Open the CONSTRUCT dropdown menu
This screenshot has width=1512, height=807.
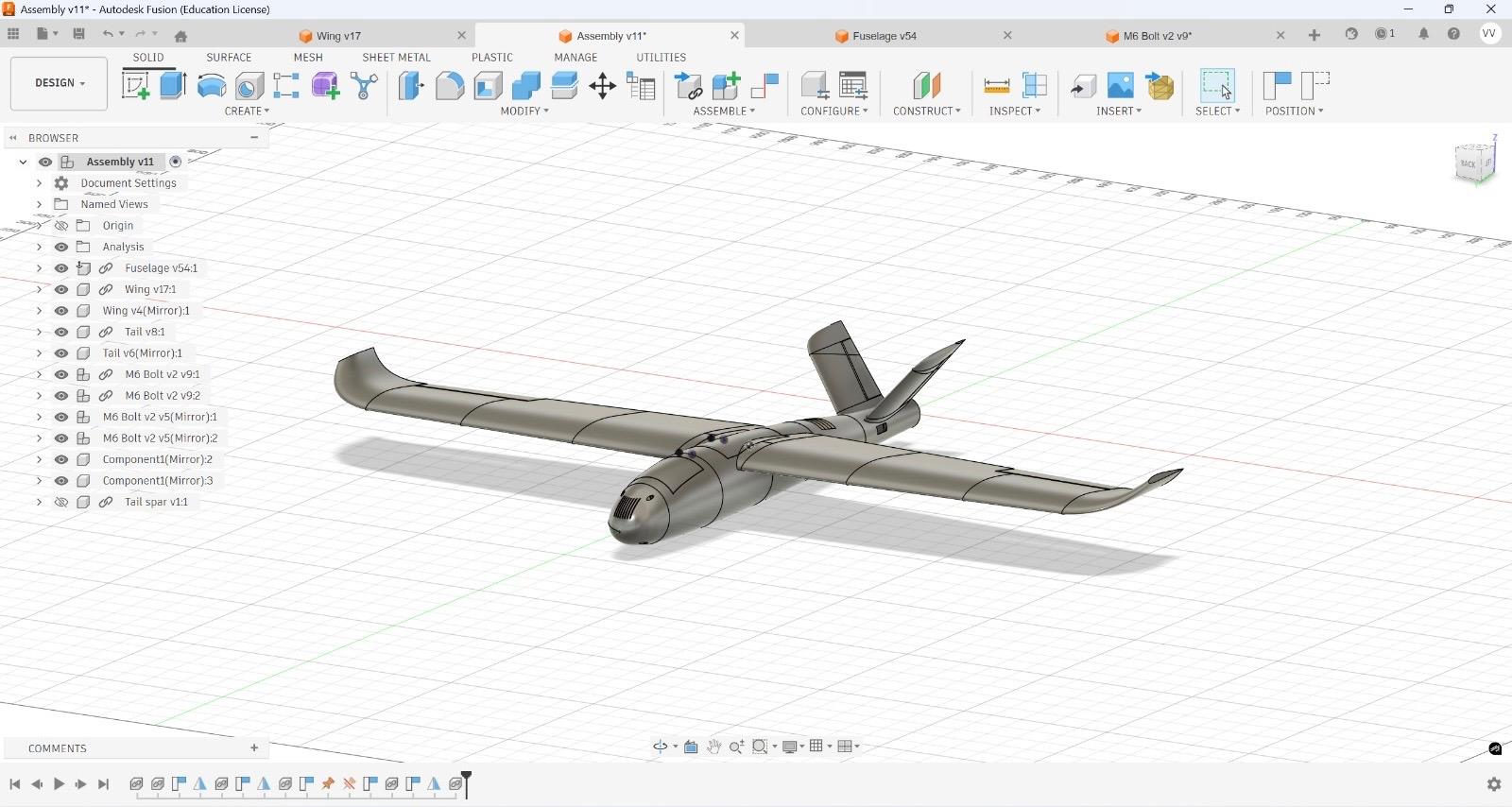(926, 111)
